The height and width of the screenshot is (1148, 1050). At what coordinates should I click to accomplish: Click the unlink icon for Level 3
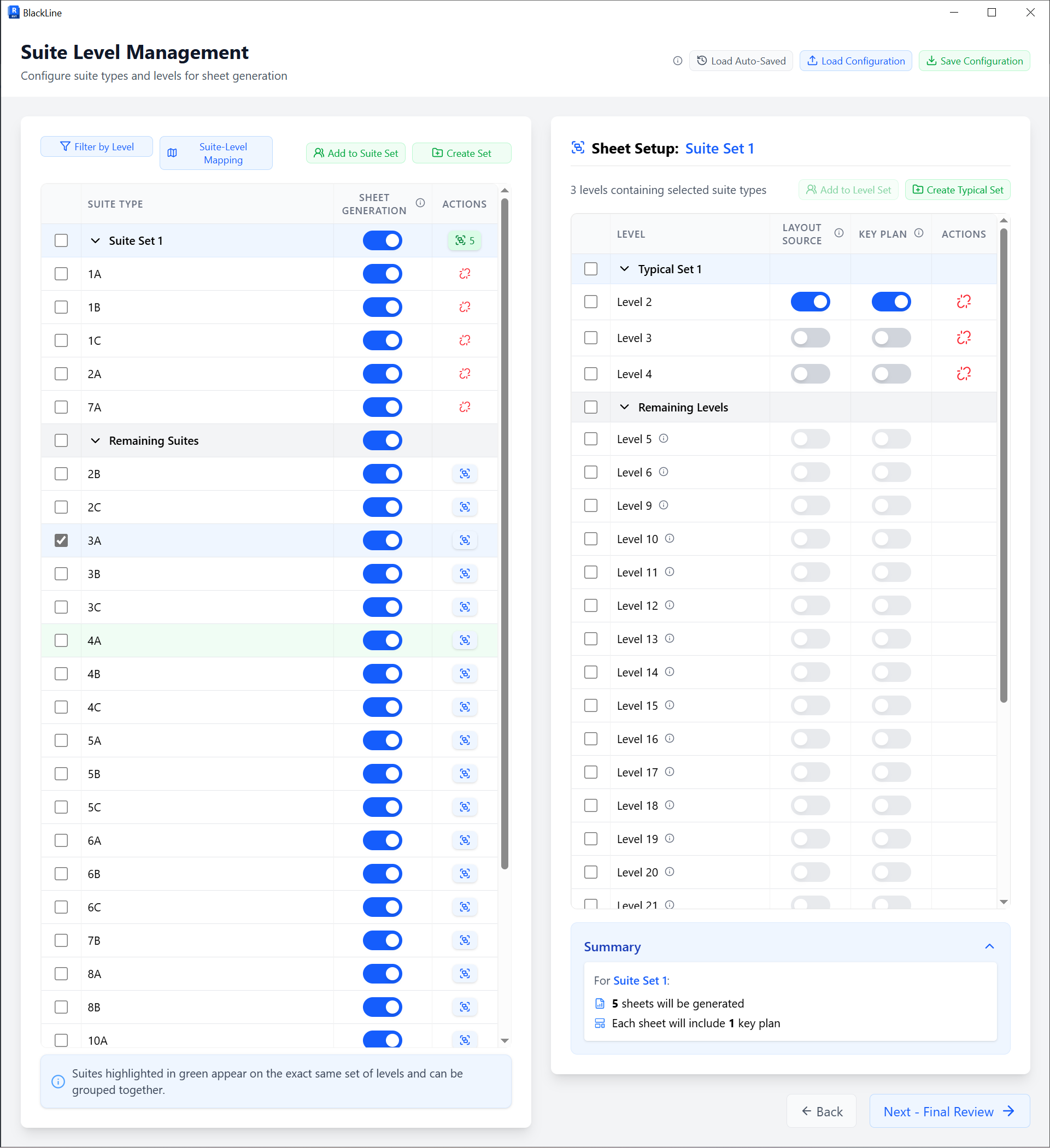tap(964, 338)
